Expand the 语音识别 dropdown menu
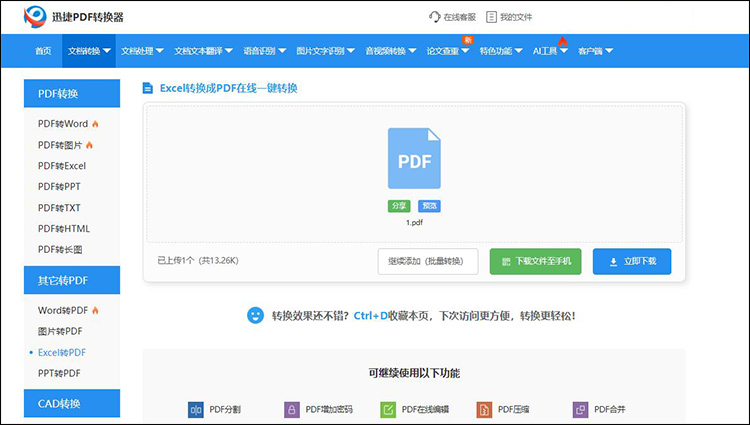 click(x=264, y=51)
